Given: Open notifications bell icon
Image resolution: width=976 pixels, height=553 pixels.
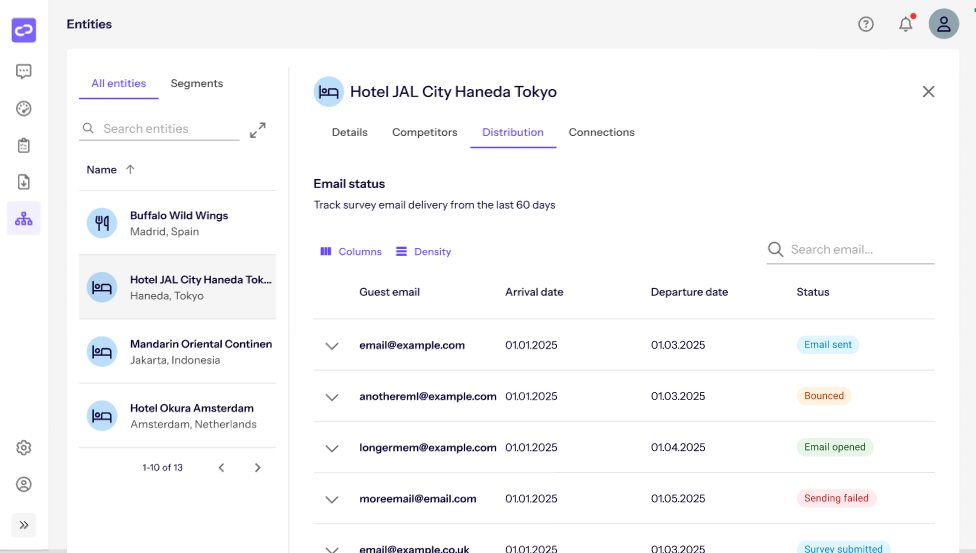Looking at the screenshot, I should pos(906,24).
